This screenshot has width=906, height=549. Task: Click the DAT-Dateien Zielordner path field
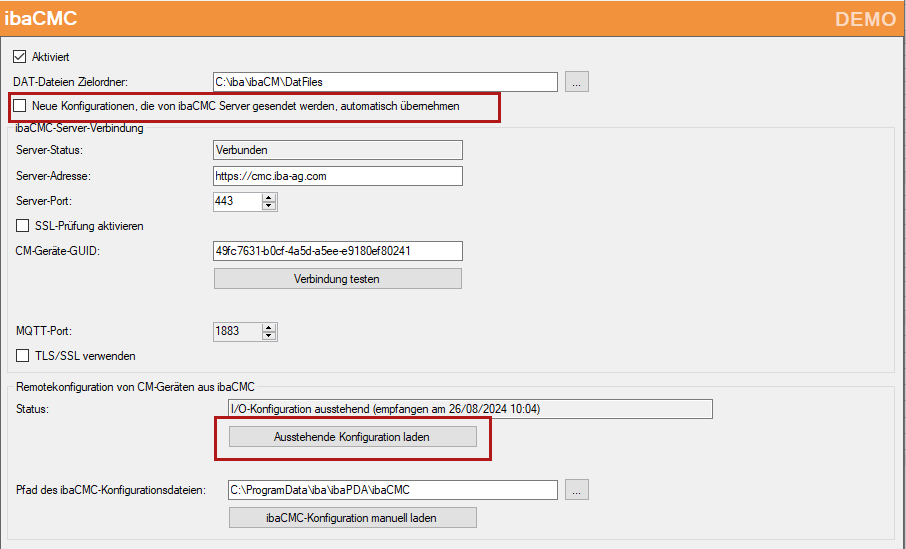385,82
